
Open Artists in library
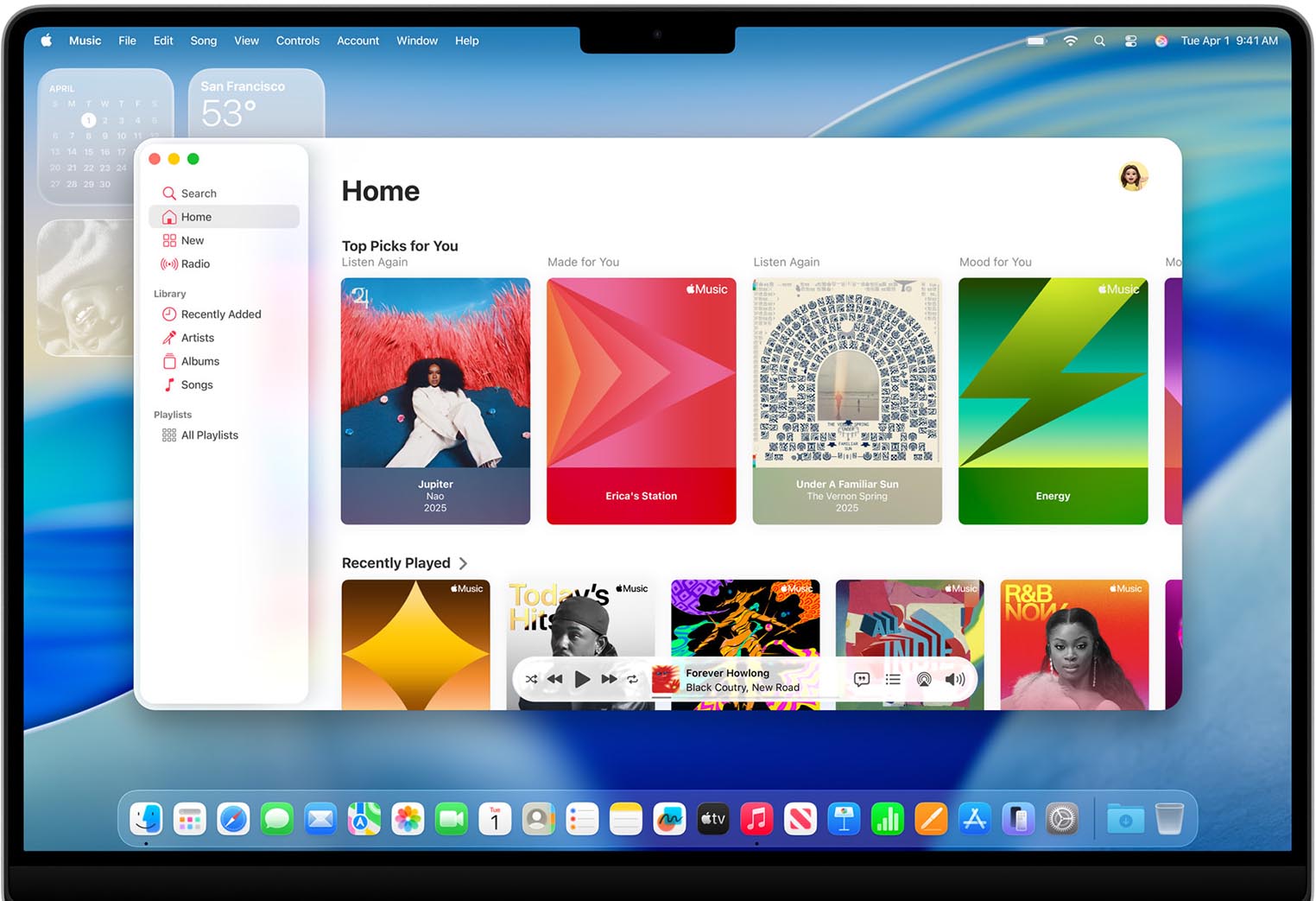[225, 338]
